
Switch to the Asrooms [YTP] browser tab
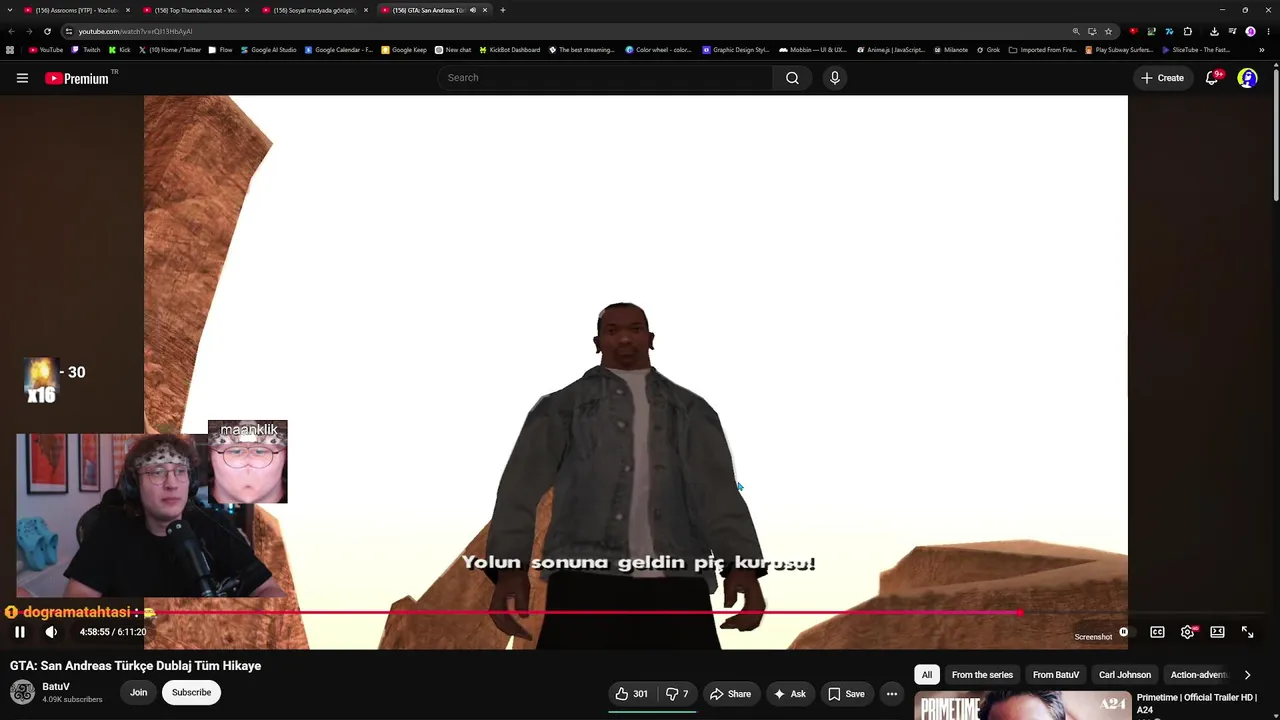click(77, 10)
